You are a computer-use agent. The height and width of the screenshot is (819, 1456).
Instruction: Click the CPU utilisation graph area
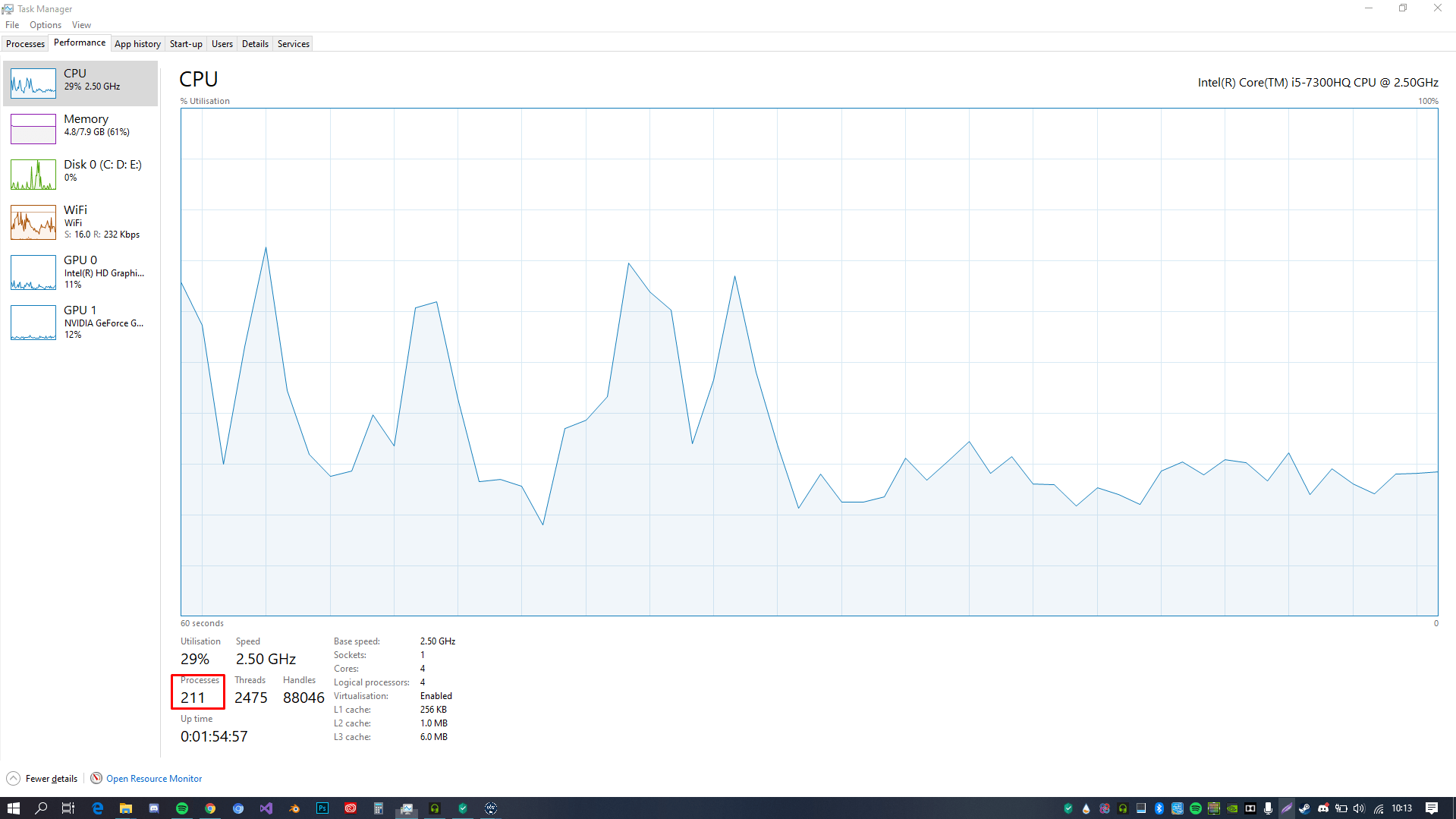[809, 362]
